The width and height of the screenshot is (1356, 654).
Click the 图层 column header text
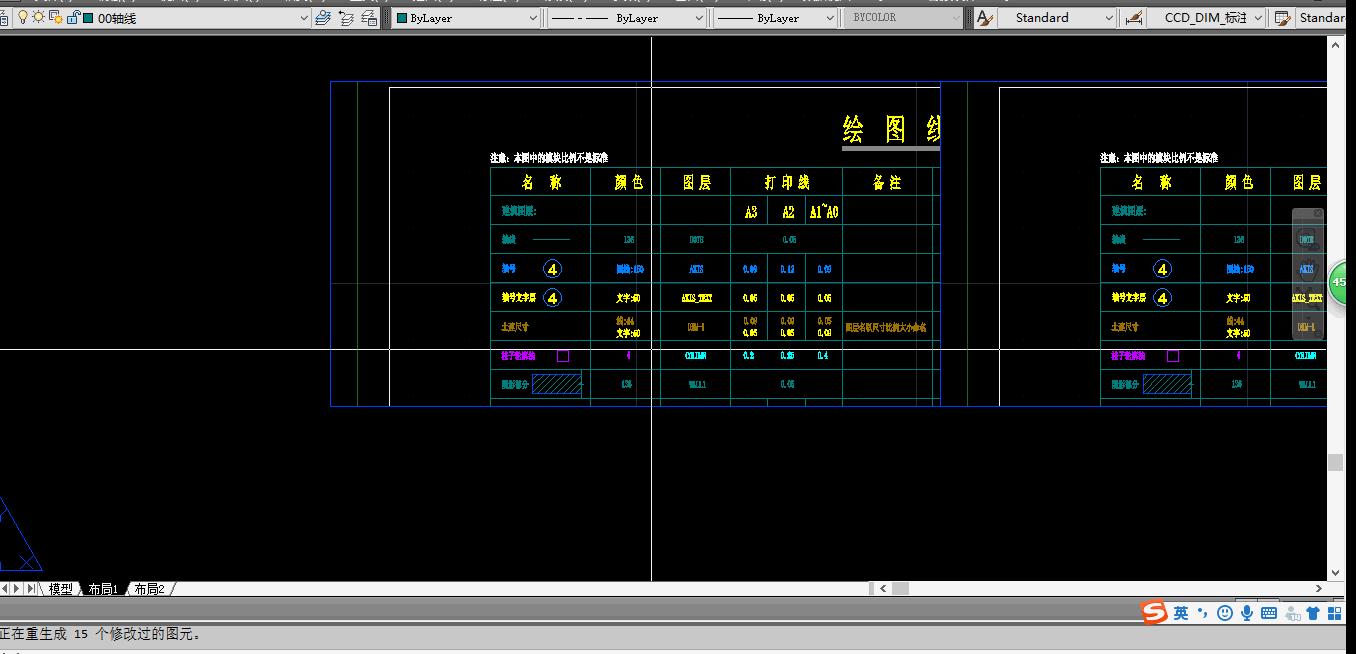696,182
